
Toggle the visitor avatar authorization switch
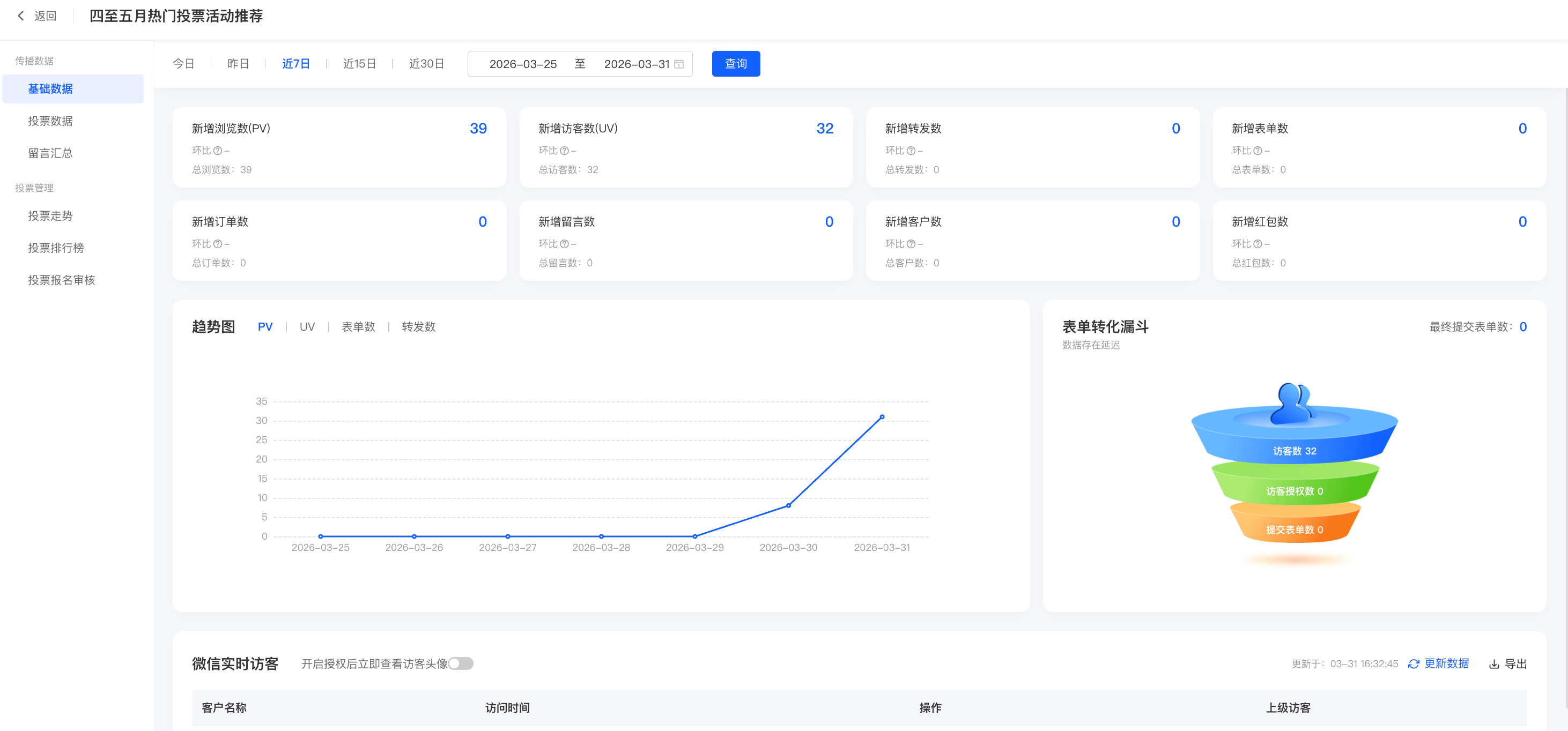(461, 663)
